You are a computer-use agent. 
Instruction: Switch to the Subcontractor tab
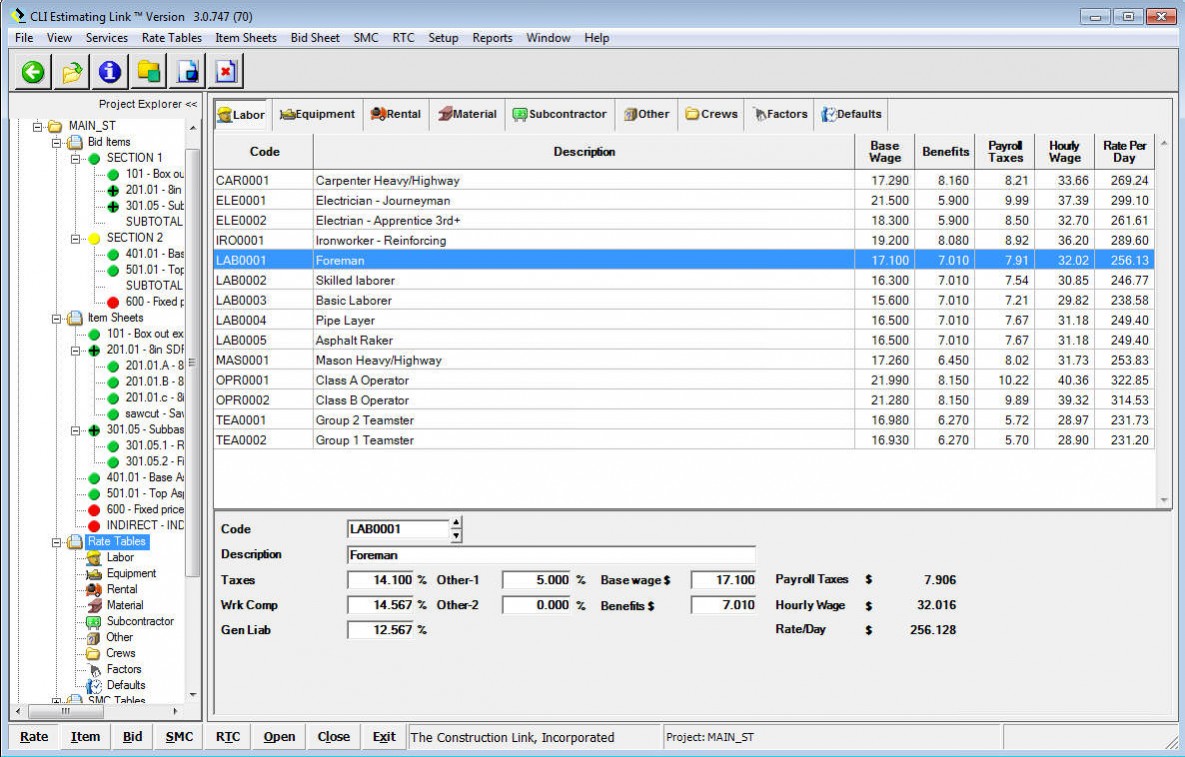pyautogui.click(x=560, y=114)
